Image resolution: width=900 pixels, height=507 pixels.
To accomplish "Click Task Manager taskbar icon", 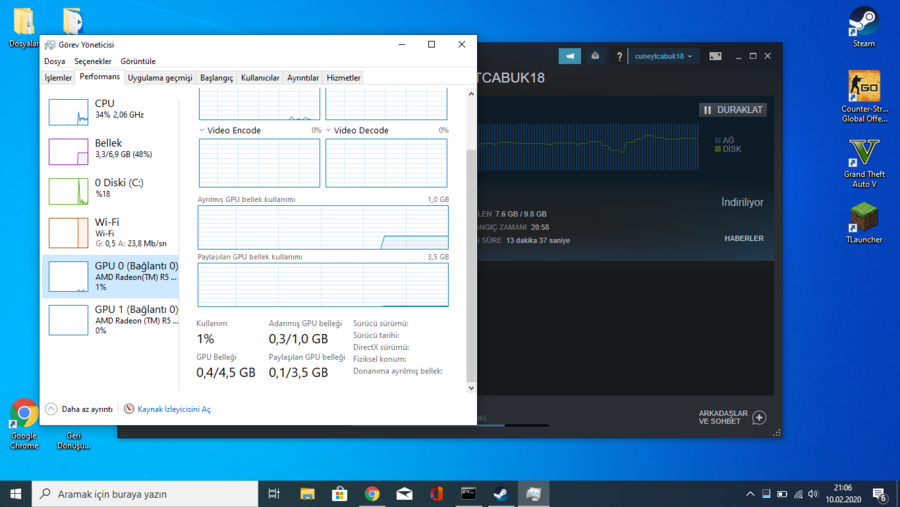I will pyautogui.click(x=533, y=494).
